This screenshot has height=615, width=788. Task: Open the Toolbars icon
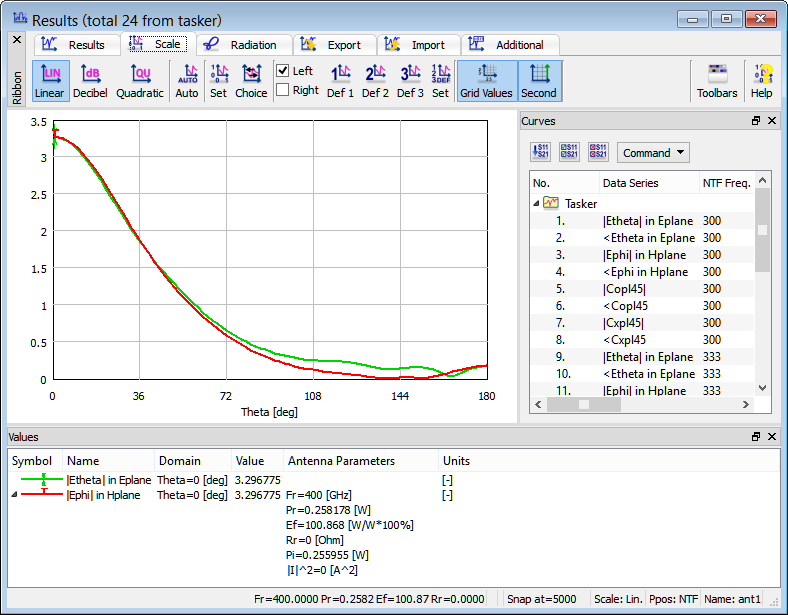click(717, 81)
